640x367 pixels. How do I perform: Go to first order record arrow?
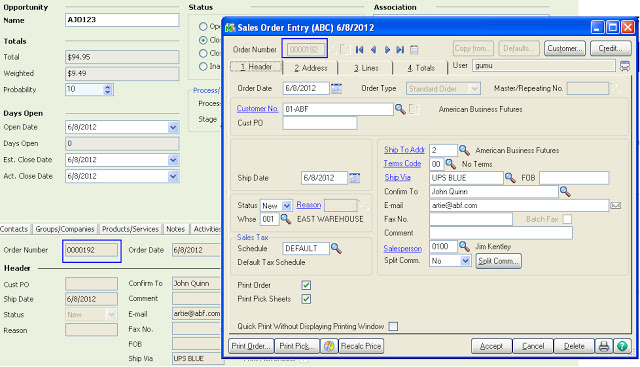tap(359, 50)
